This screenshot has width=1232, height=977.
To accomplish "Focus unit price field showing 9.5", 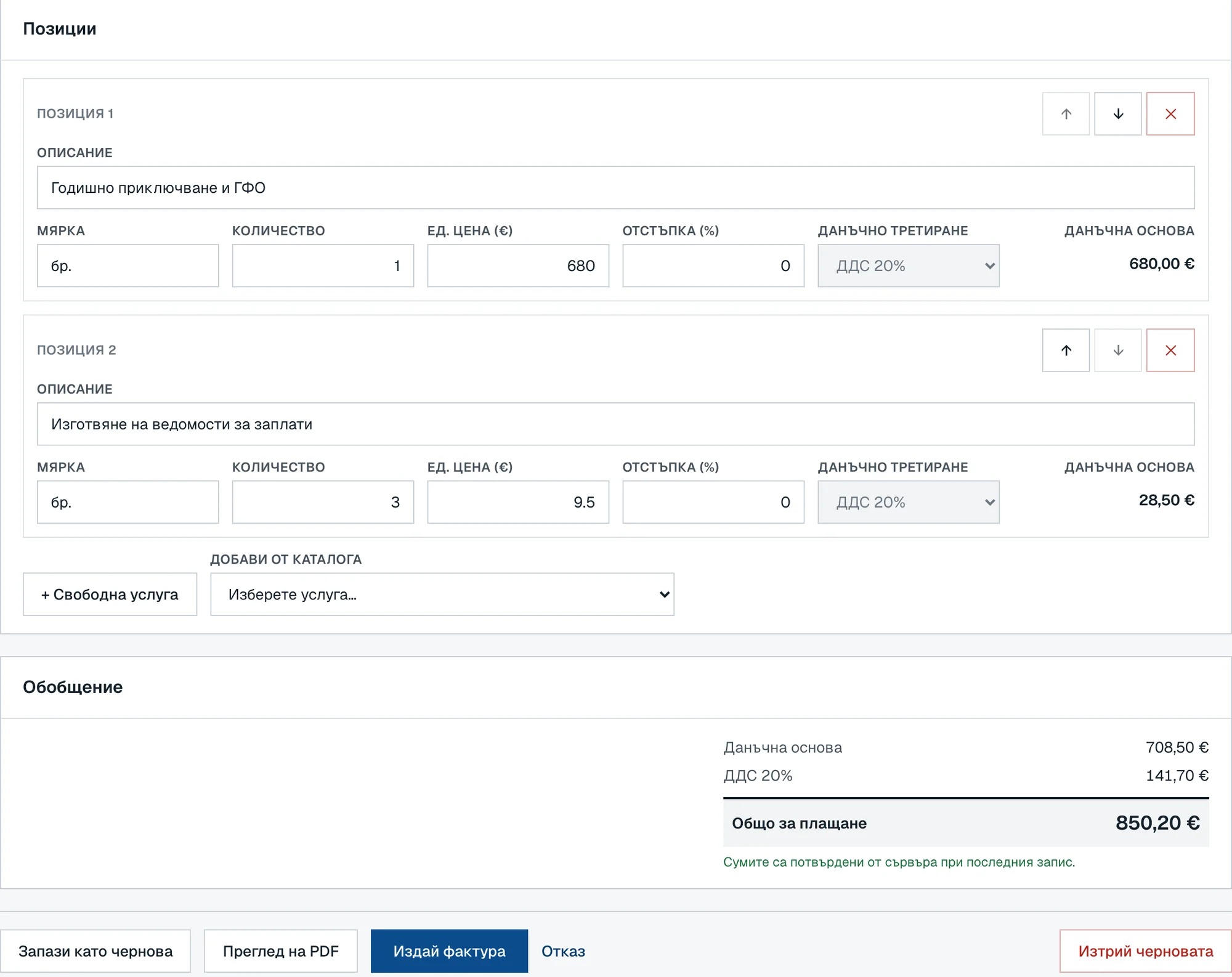I will (518, 502).
